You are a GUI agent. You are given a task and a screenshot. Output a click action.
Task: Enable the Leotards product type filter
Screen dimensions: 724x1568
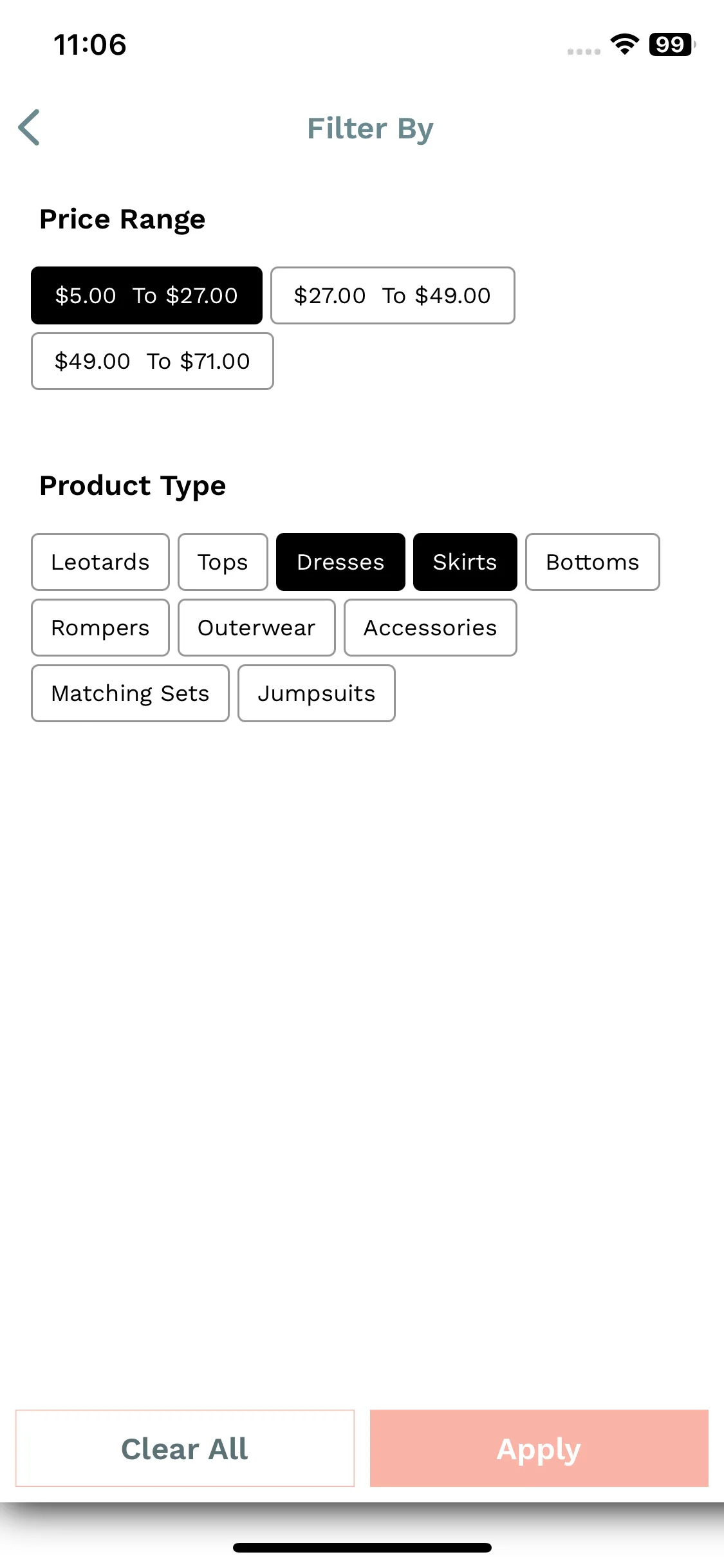(100, 562)
